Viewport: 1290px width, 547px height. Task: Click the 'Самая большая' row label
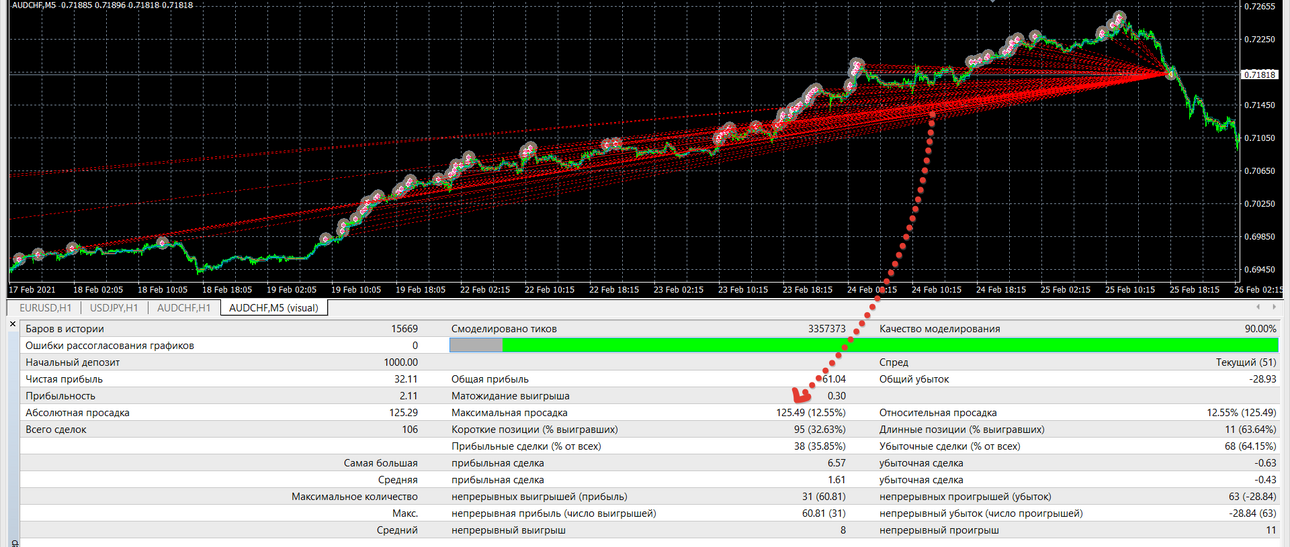tap(381, 464)
